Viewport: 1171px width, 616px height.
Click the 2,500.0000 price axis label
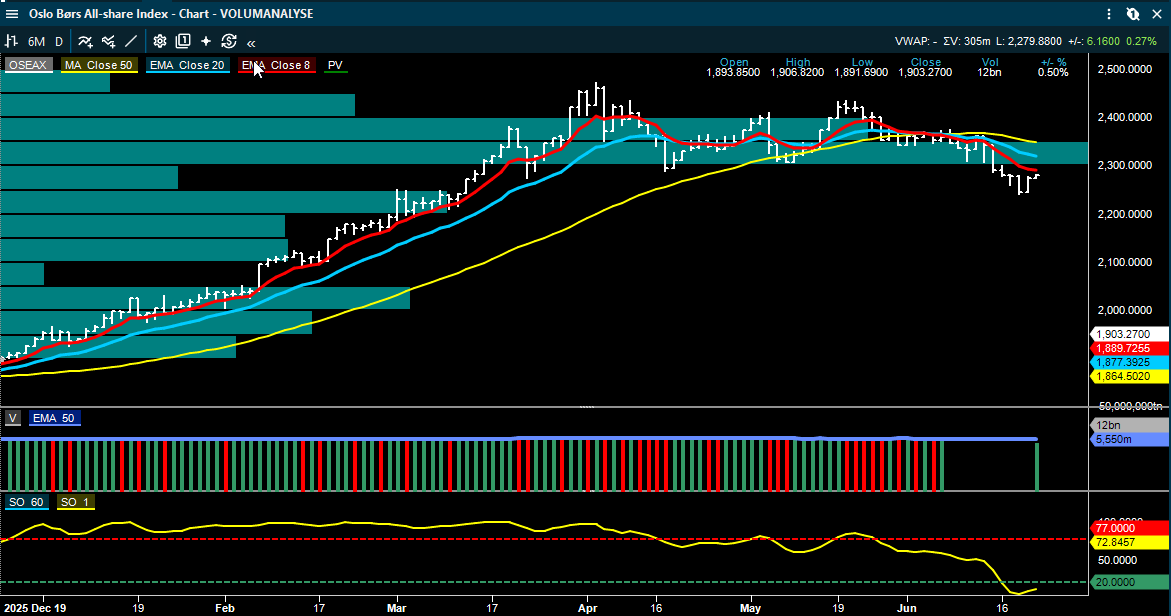[x=1125, y=69]
